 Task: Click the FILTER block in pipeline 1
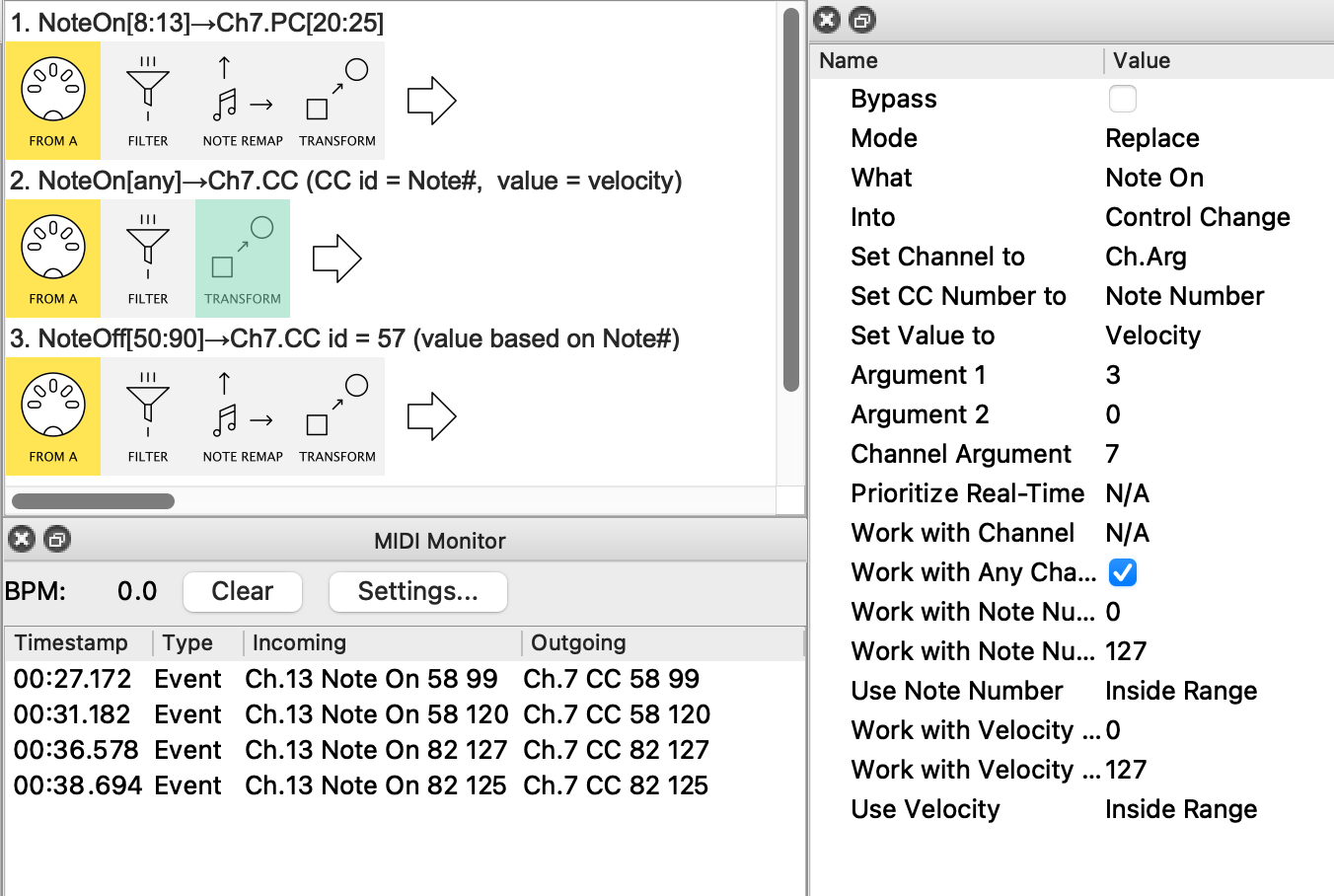(148, 101)
